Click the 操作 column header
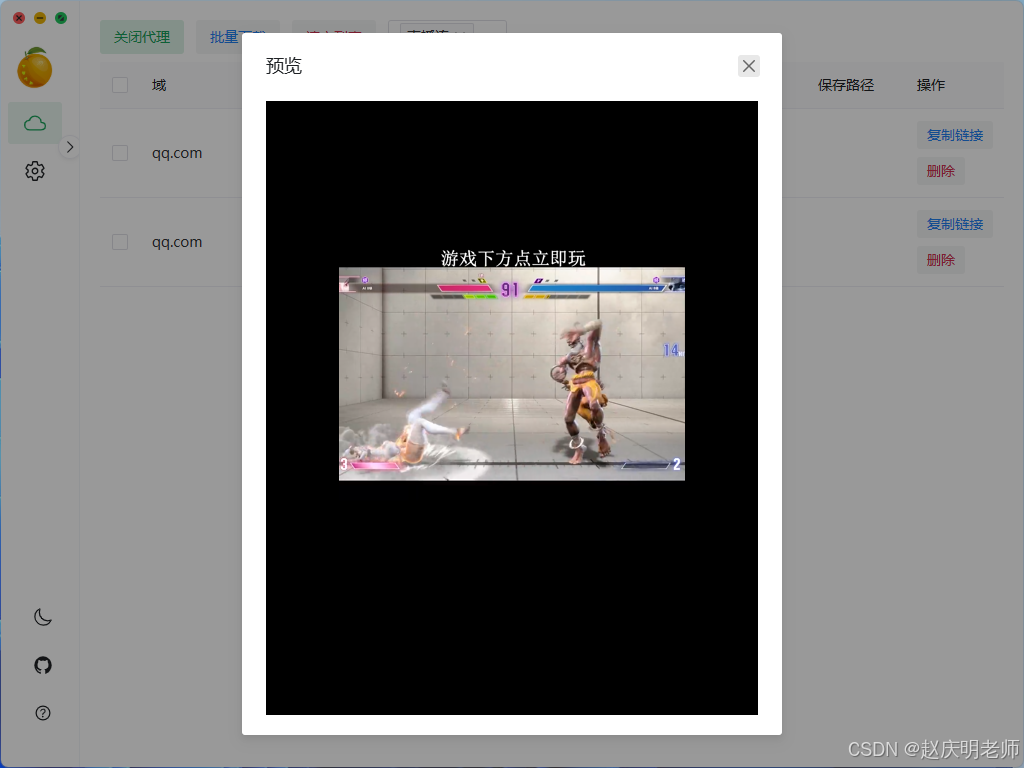 pyautogui.click(x=931, y=85)
